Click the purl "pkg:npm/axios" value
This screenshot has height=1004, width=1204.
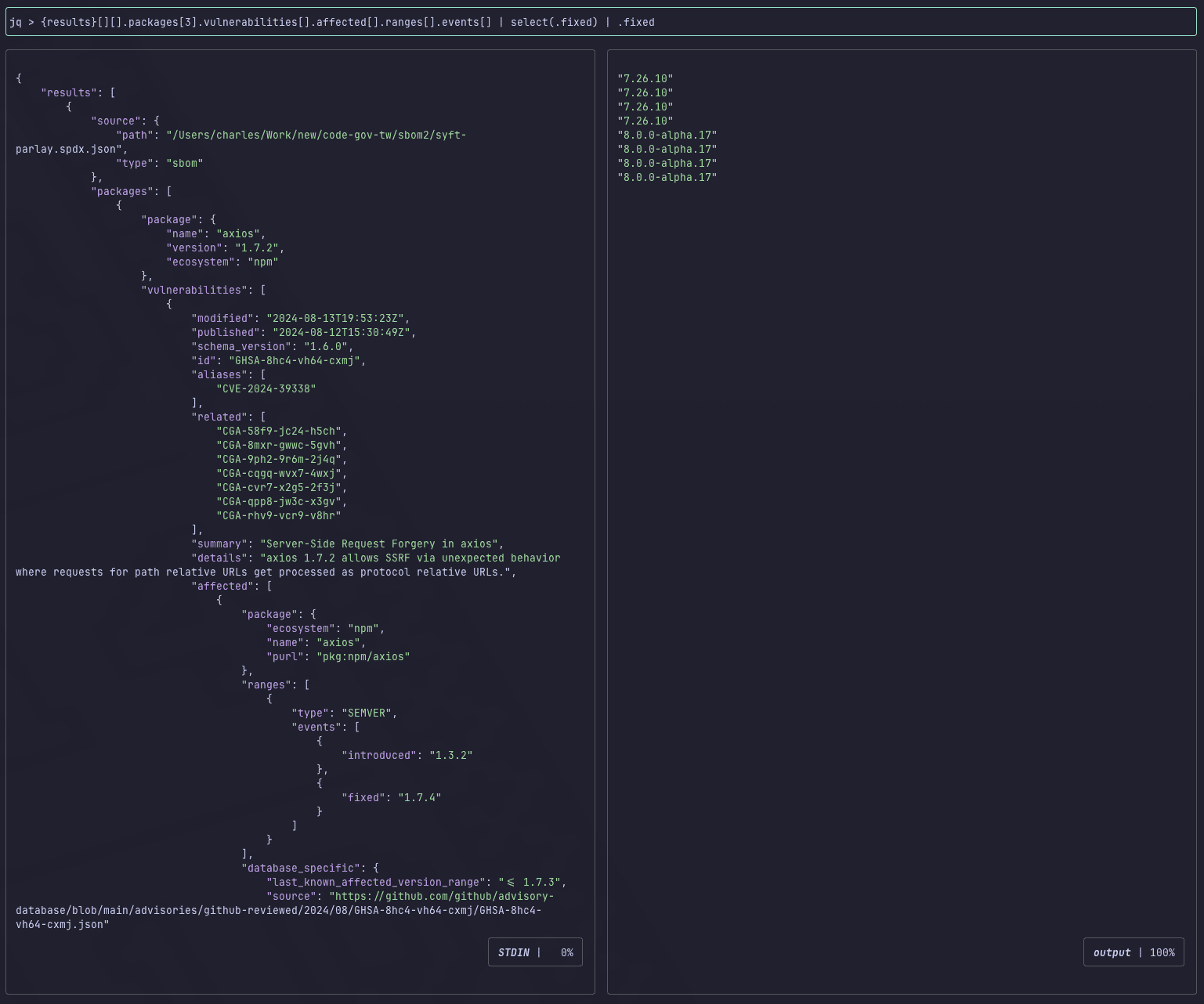tap(363, 656)
